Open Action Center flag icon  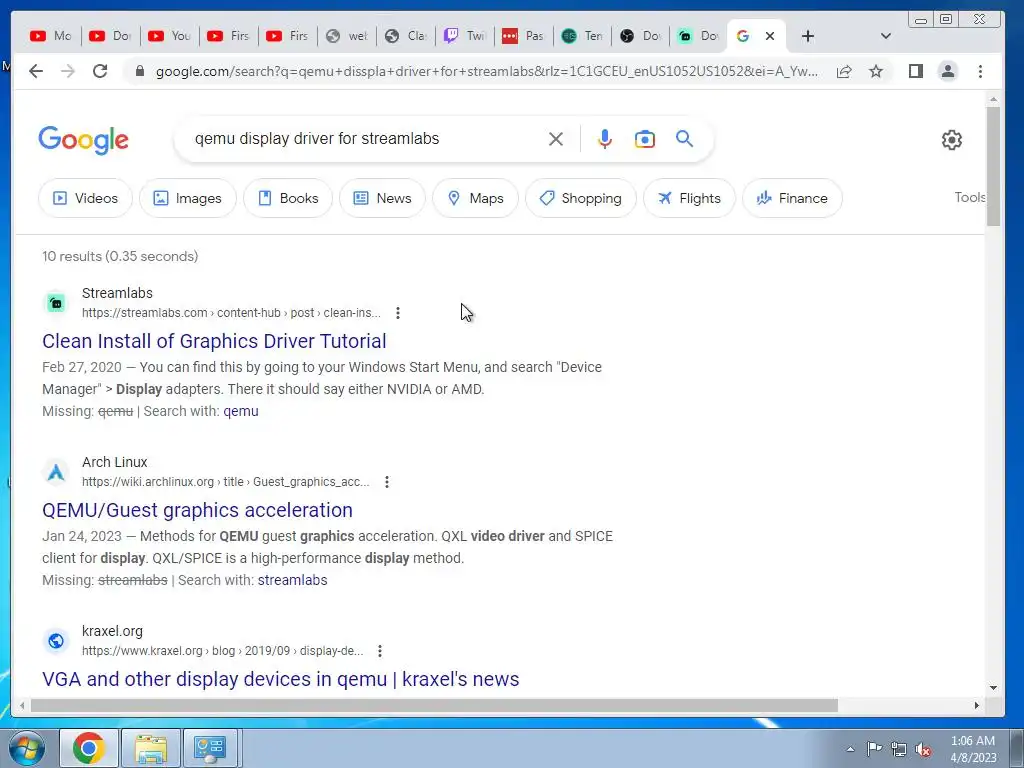[x=874, y=749]
